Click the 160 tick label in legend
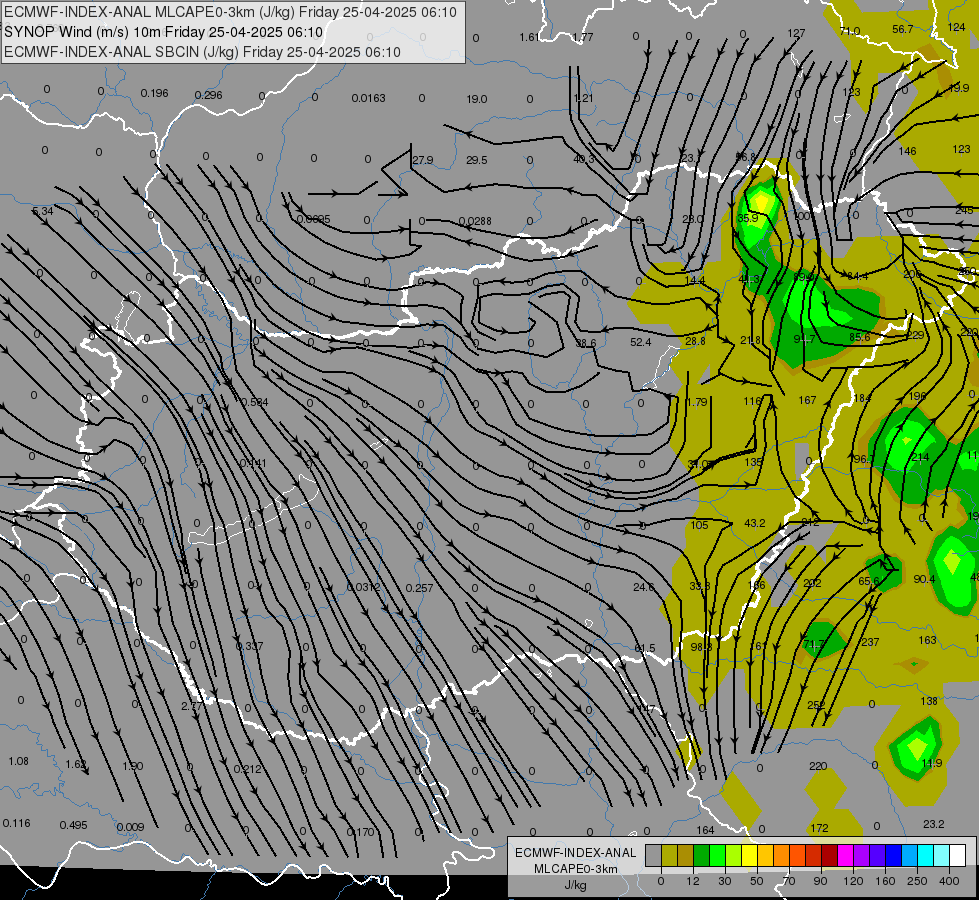Viewport: 979px width, 900px height. pyautogui.click(x=885, y=881)
